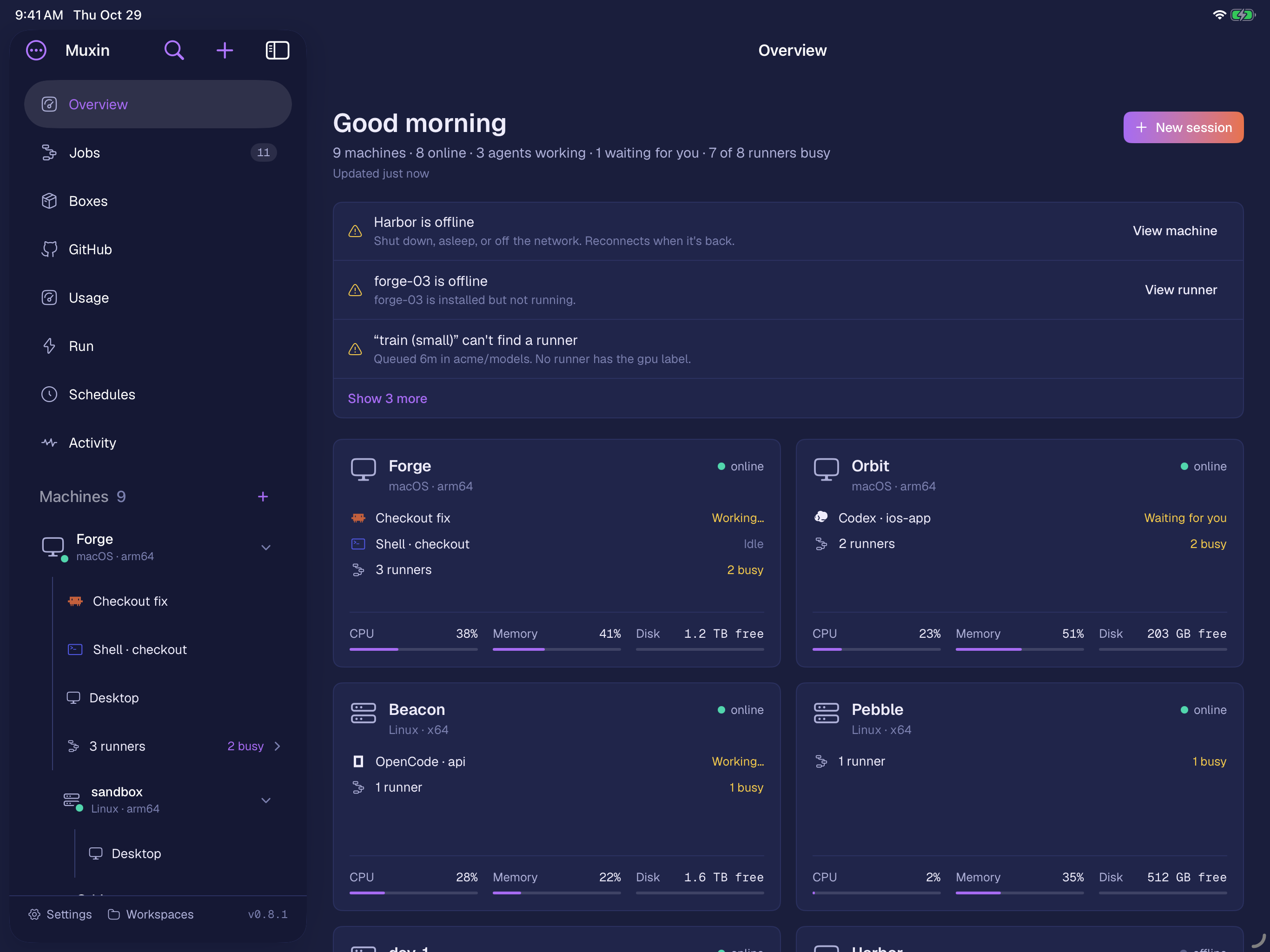Open the Muxin ellipsis menu icon
This screenshot has width=1270, height=952.
tap(36, 51)
